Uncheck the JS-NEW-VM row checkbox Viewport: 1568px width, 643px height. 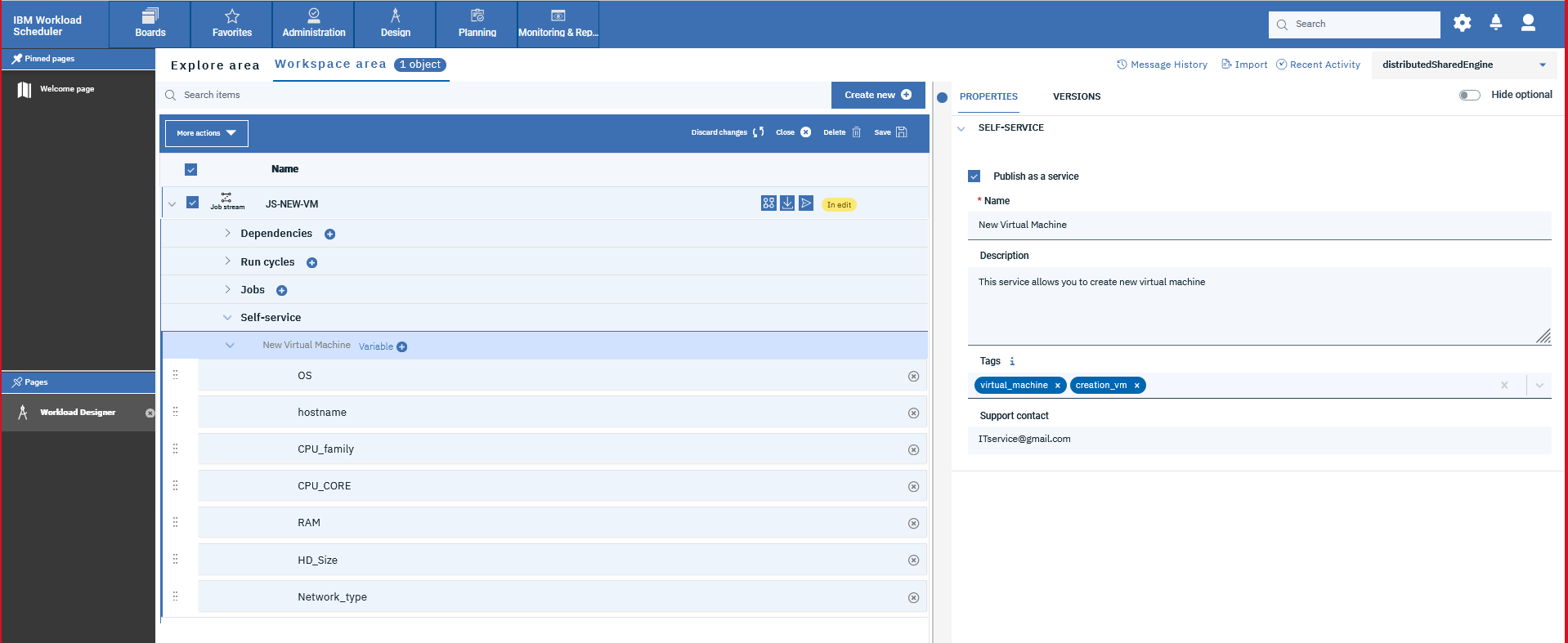[193, 203]
